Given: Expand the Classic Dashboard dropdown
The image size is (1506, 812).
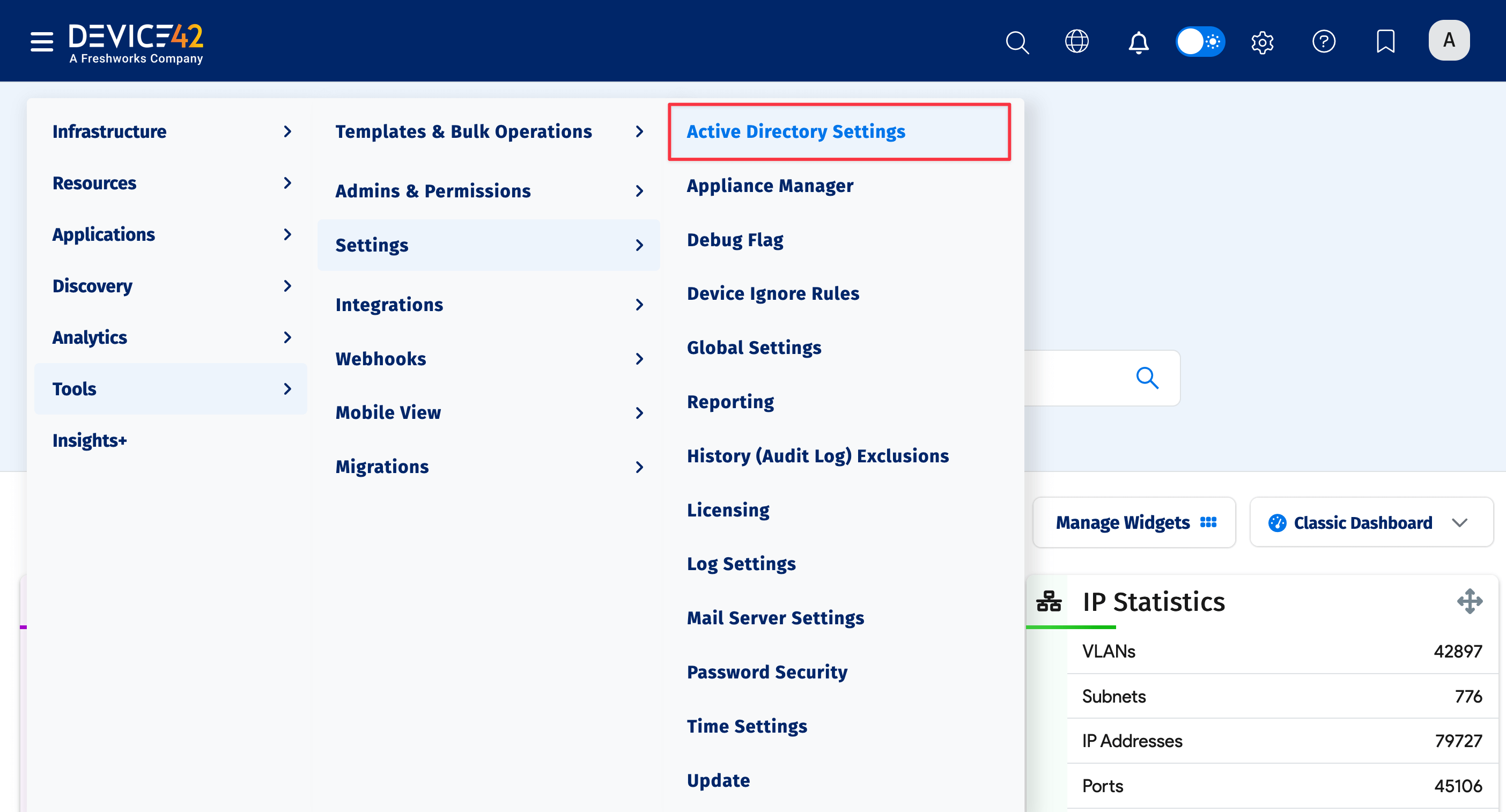Looking at the screenshot, I should click(x=1371, y=522).
